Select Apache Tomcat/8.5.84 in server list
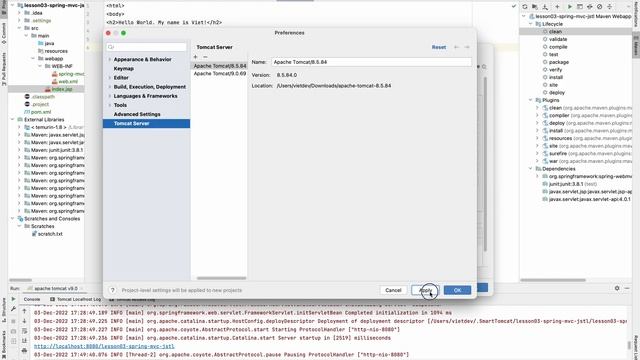This screenshot has height=360, width=640. point(220,66)
